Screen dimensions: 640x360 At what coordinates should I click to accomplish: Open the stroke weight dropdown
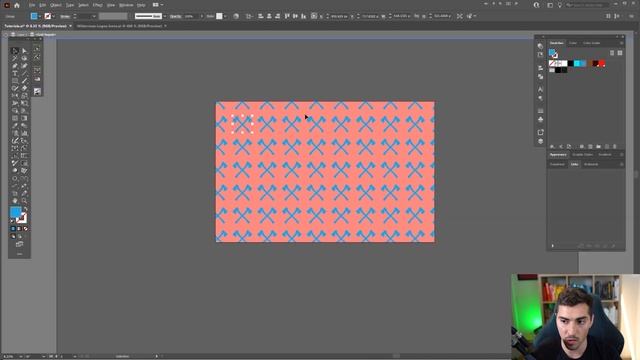[x=94, y=16]
